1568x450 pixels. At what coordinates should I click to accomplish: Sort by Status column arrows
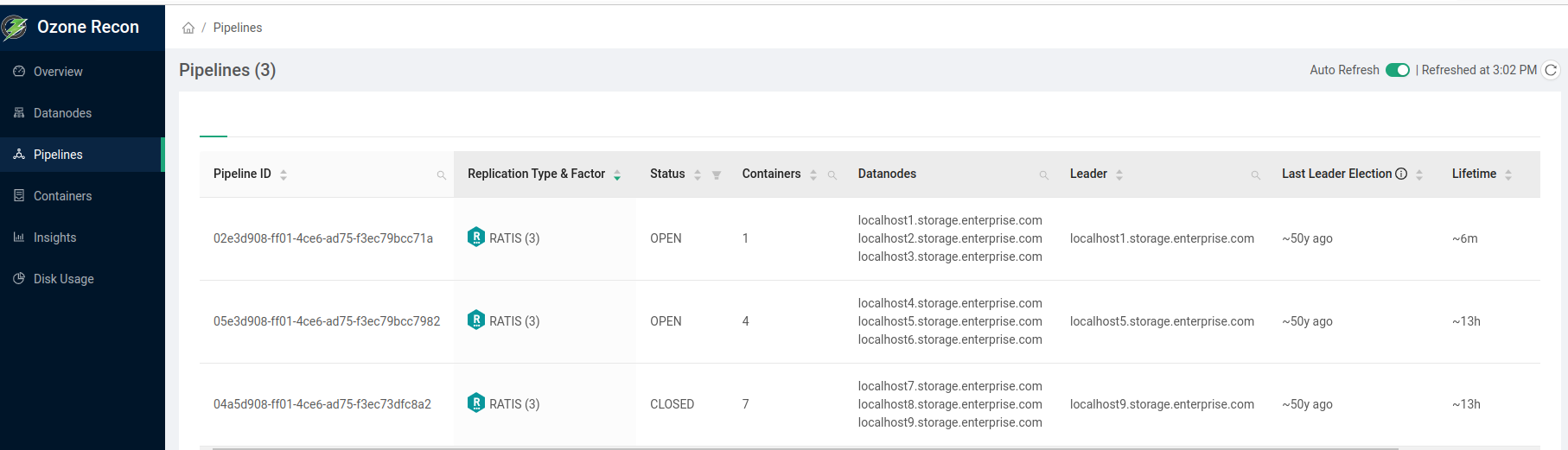tap(698, 174)
